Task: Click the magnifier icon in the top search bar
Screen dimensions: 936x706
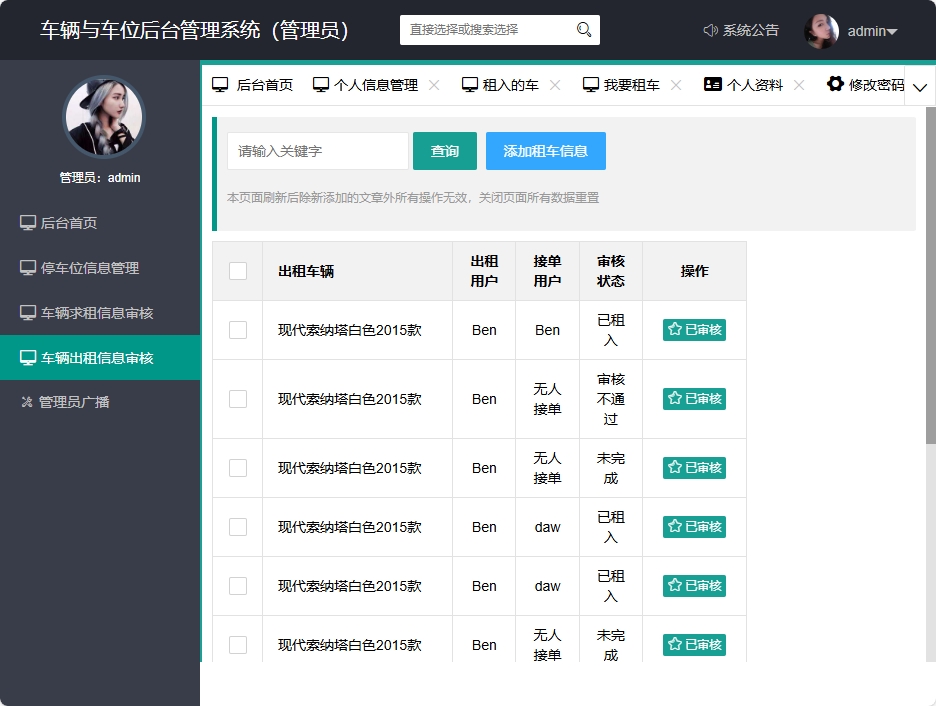Action: pos(583,30)
